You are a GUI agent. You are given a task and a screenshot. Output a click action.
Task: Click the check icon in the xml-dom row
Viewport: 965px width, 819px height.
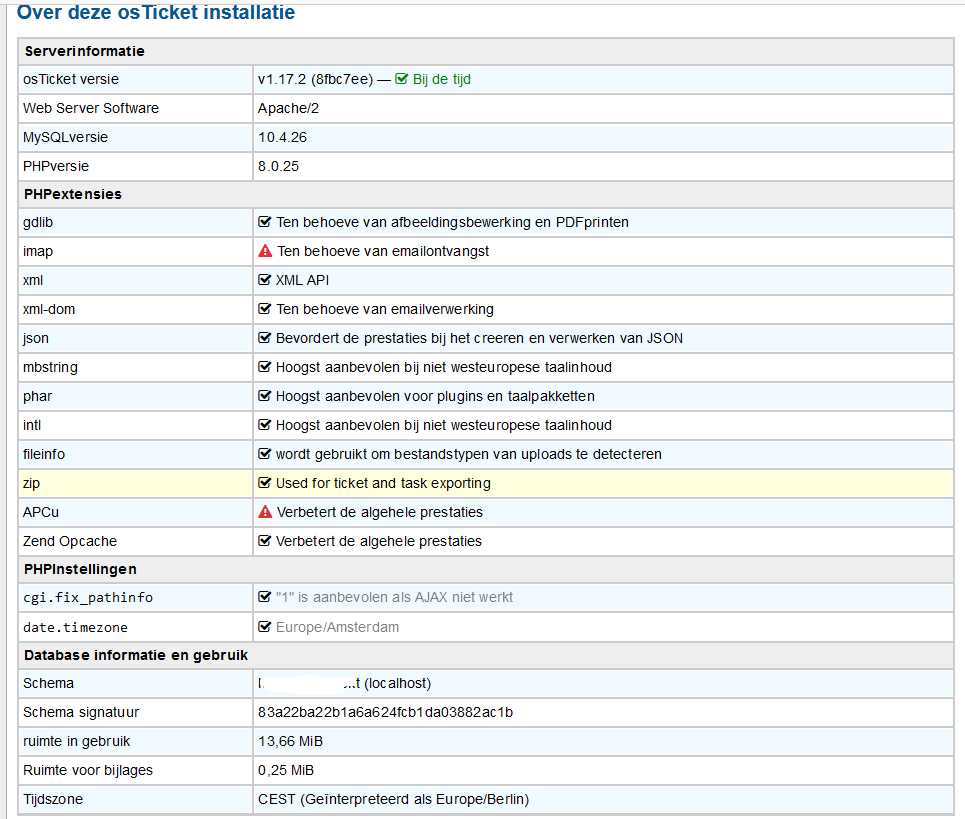point(265,309)
